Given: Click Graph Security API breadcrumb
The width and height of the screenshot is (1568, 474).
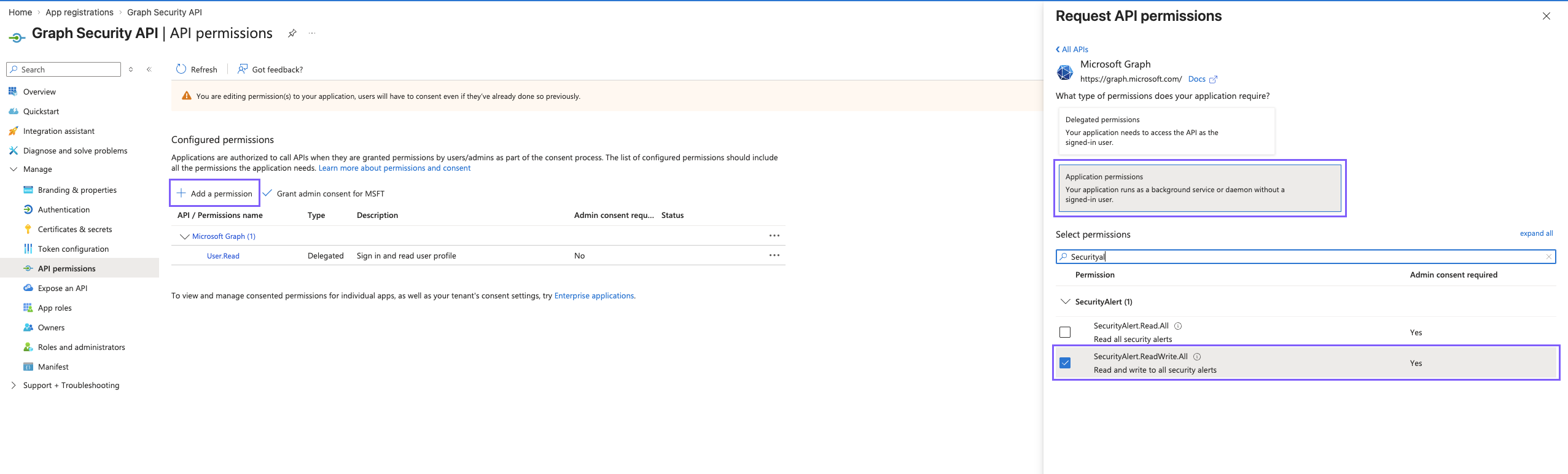Looking at the screenshot, I should pos(165,12).
